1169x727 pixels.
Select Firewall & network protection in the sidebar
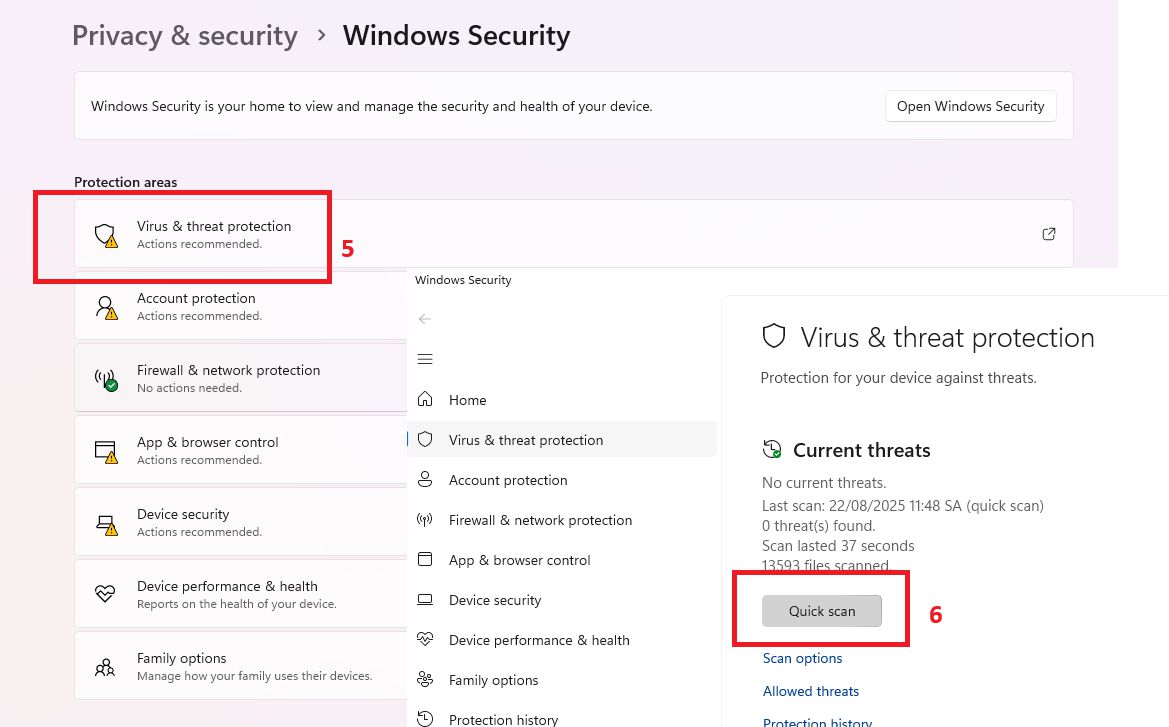coord(561,520)
